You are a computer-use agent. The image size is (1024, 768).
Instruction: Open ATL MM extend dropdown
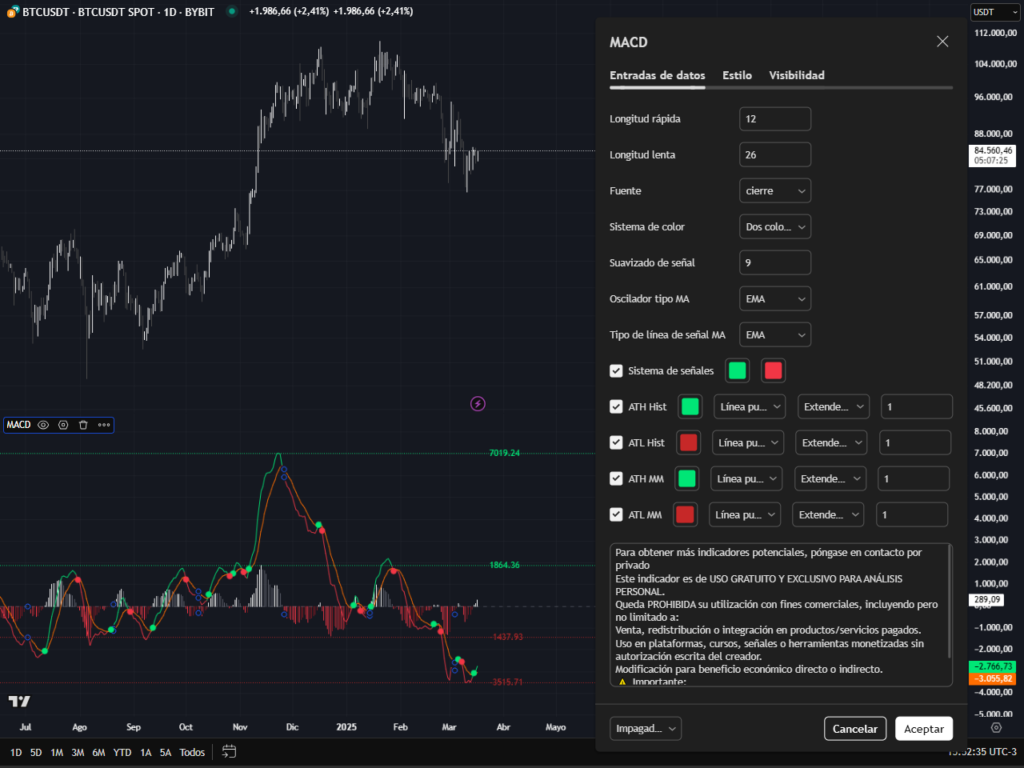point(828,515)
